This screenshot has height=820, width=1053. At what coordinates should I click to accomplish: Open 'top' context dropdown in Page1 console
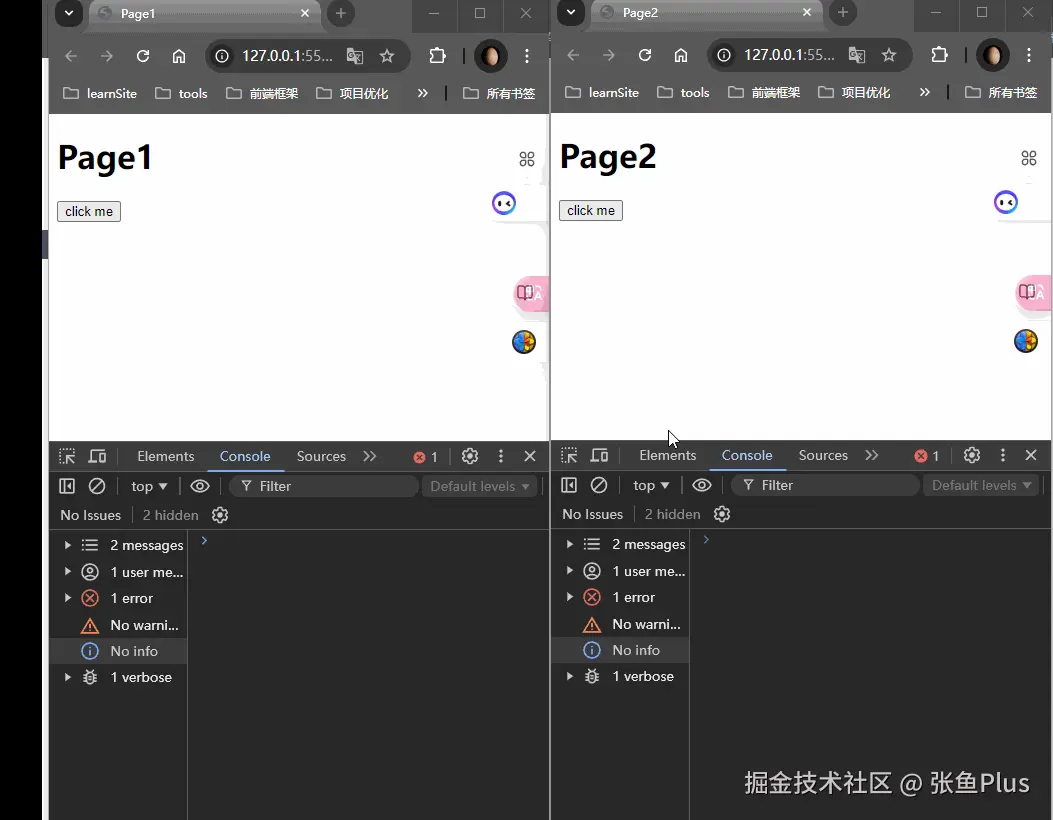[148, 486]
